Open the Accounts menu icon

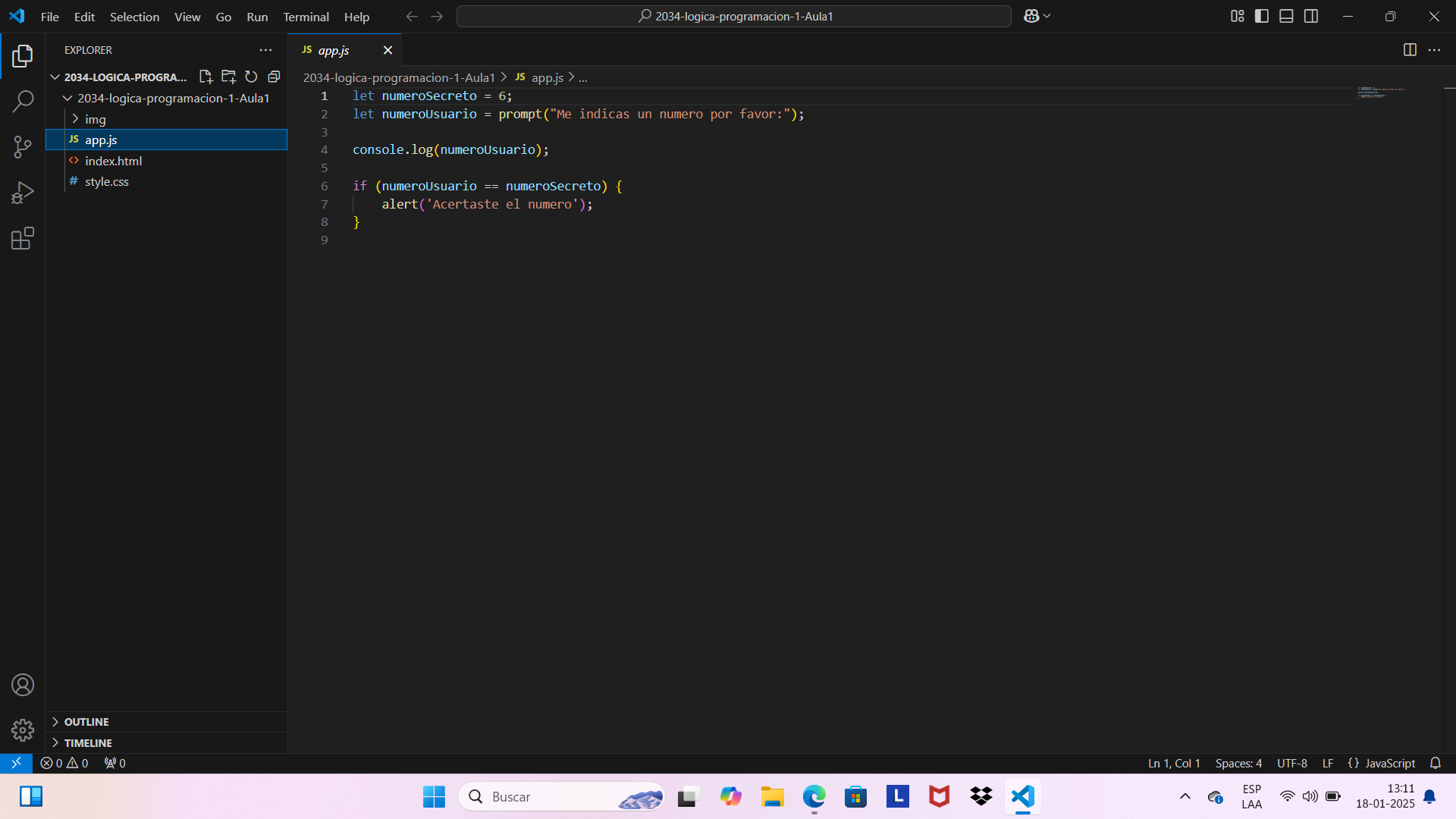point(23,685)
